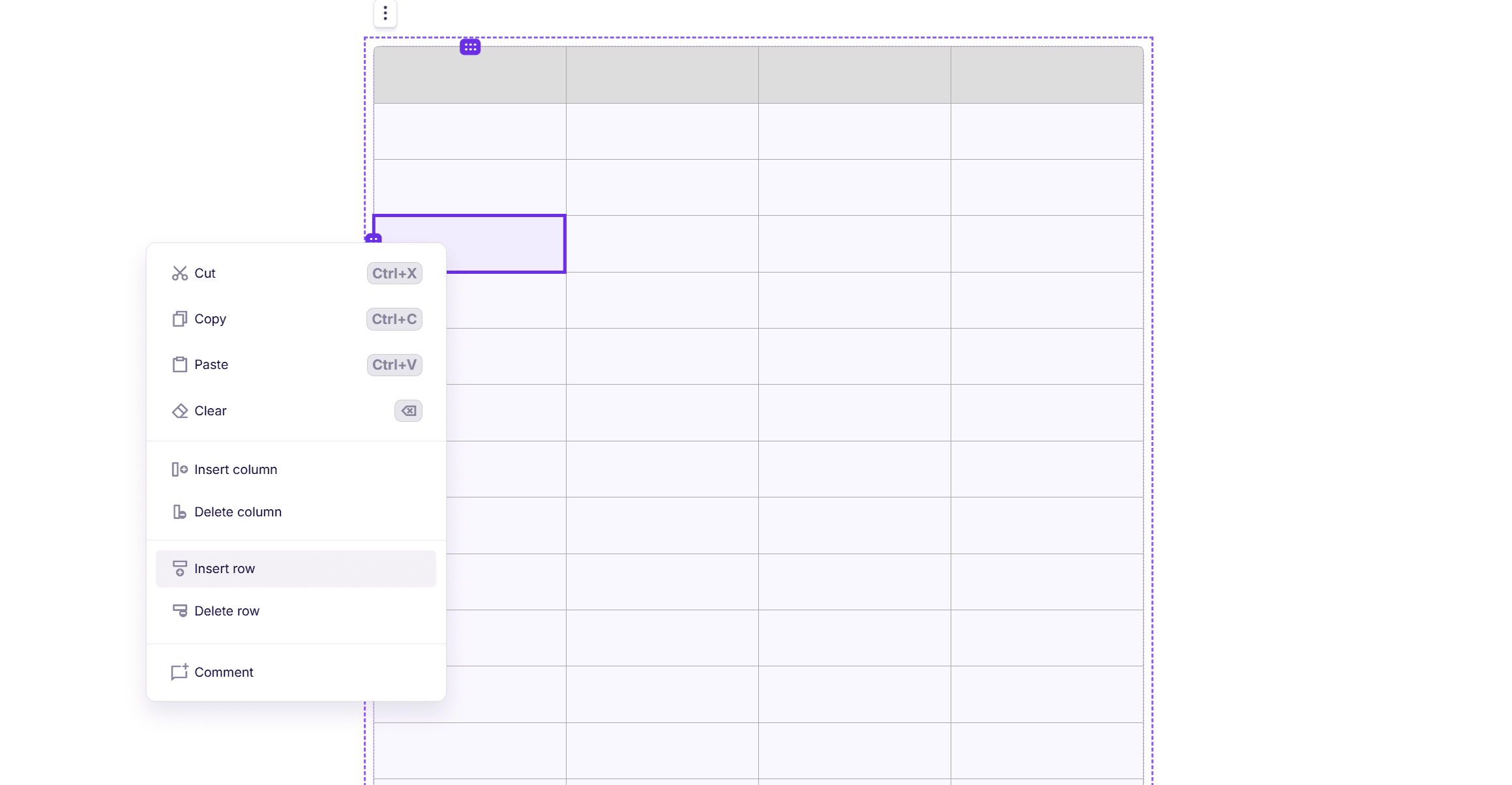Click the eraser Clear icon
This screenshot has height=785, width=1512.
point(180,411)
